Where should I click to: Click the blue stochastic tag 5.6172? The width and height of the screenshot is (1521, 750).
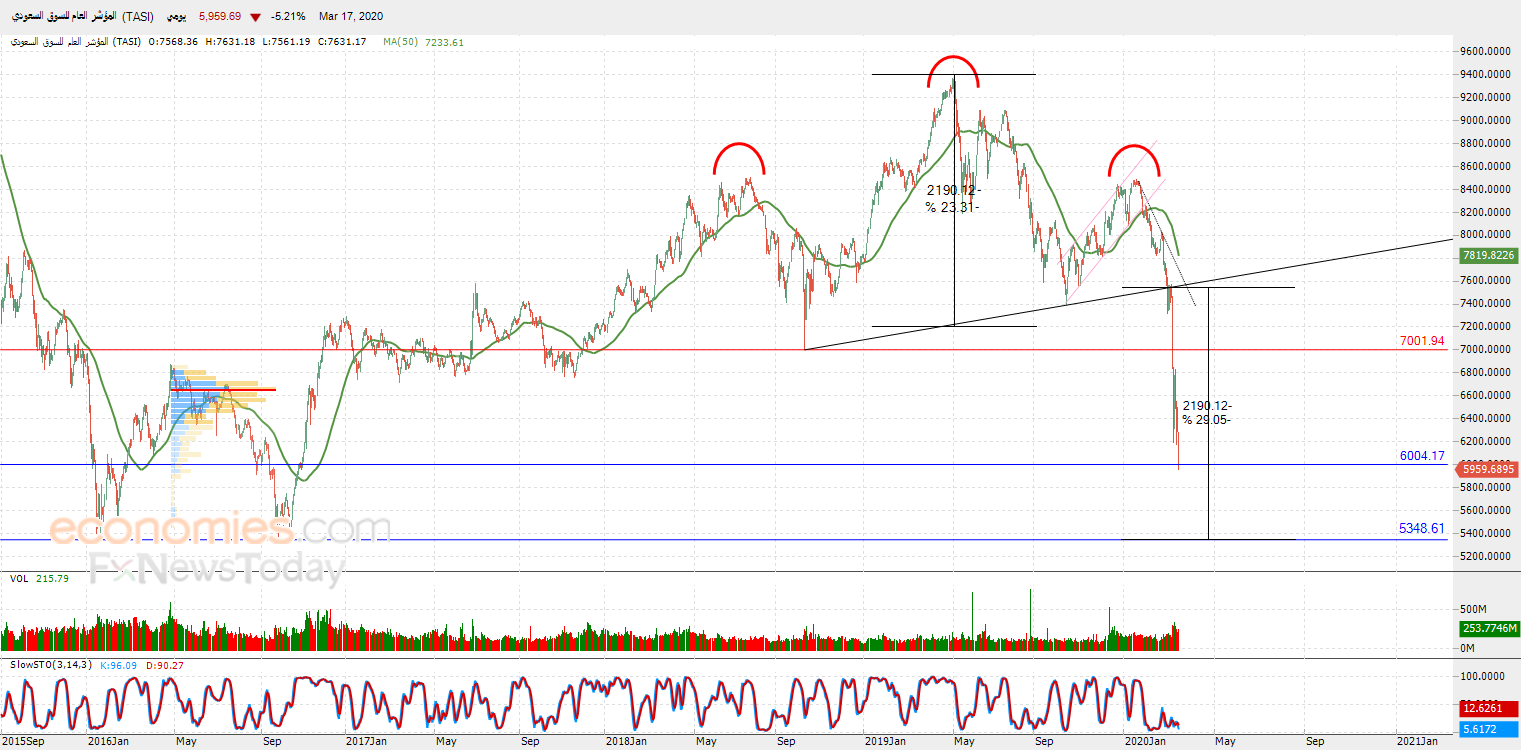[x=1488, y=730]
